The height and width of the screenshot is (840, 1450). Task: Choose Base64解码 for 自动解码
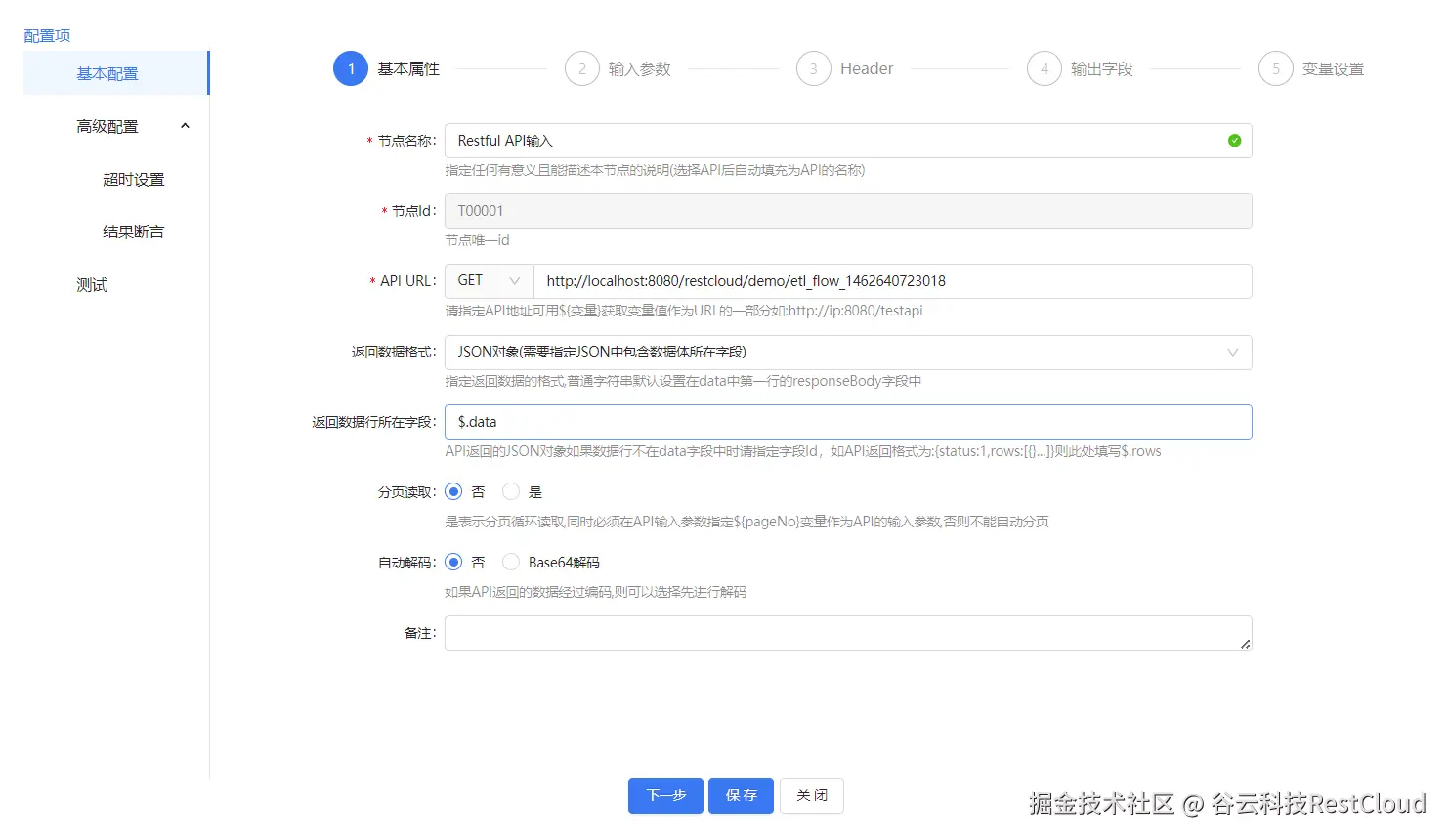click(x=510, y=562)
